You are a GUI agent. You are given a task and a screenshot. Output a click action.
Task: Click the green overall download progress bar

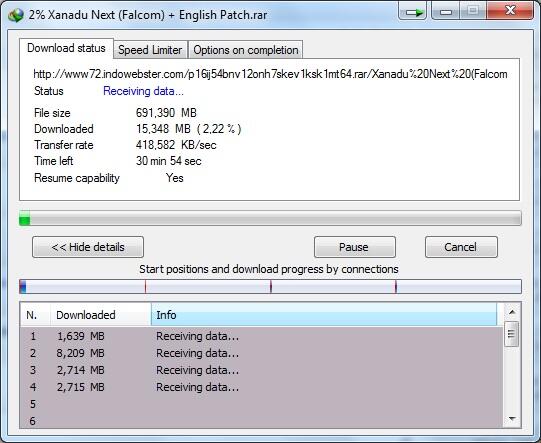[270, 219]
